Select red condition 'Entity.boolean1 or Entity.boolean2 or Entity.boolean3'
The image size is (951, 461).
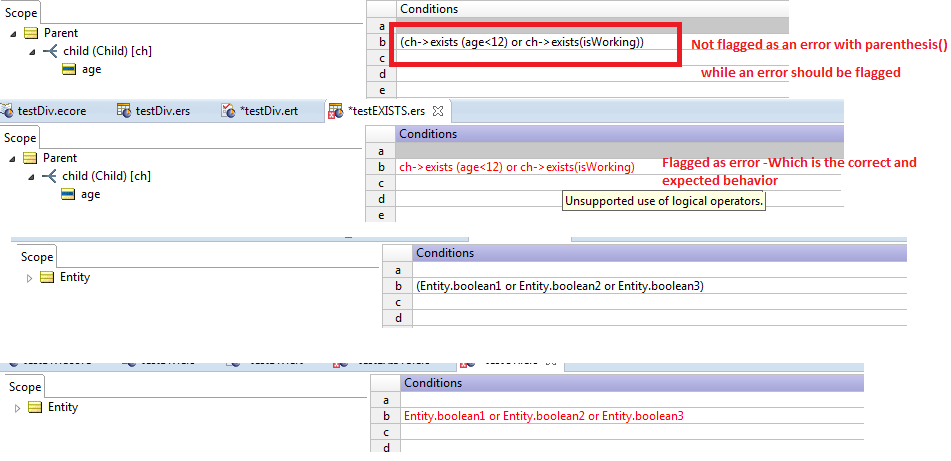tap(544, 416)
